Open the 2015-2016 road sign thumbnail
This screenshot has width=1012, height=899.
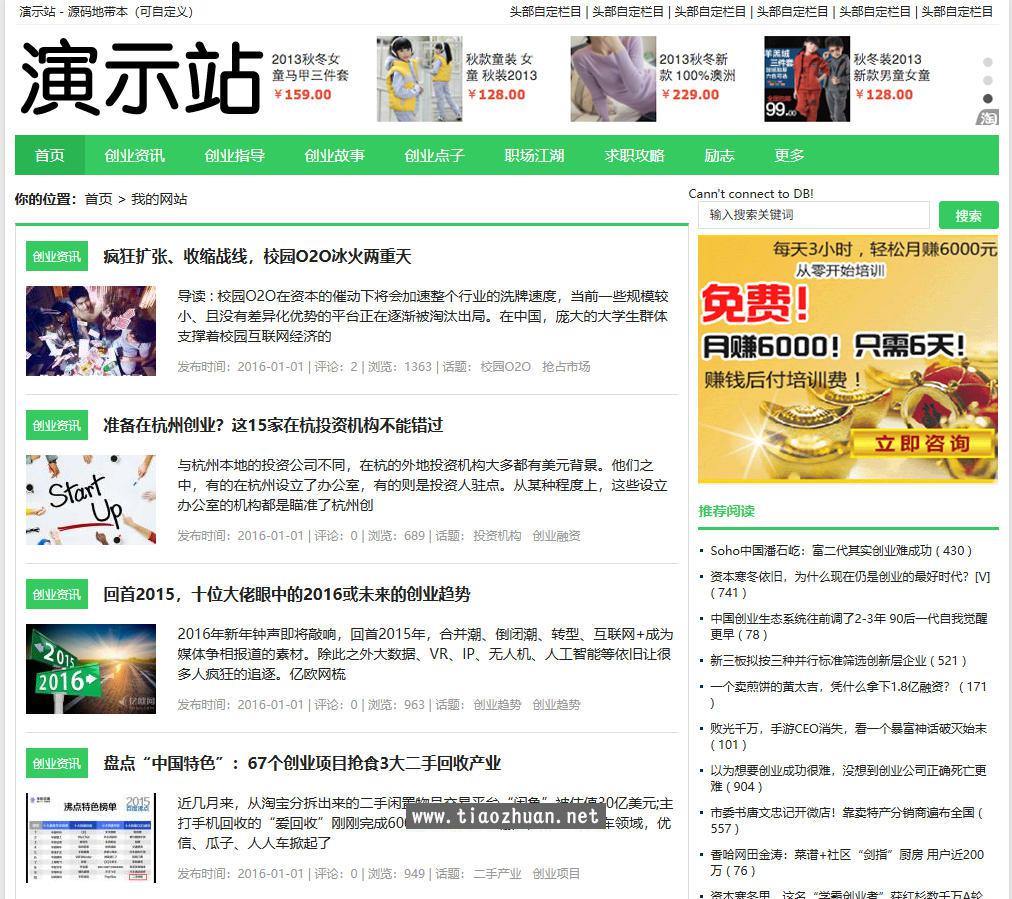pyautogui.click(x=91, y=669)
